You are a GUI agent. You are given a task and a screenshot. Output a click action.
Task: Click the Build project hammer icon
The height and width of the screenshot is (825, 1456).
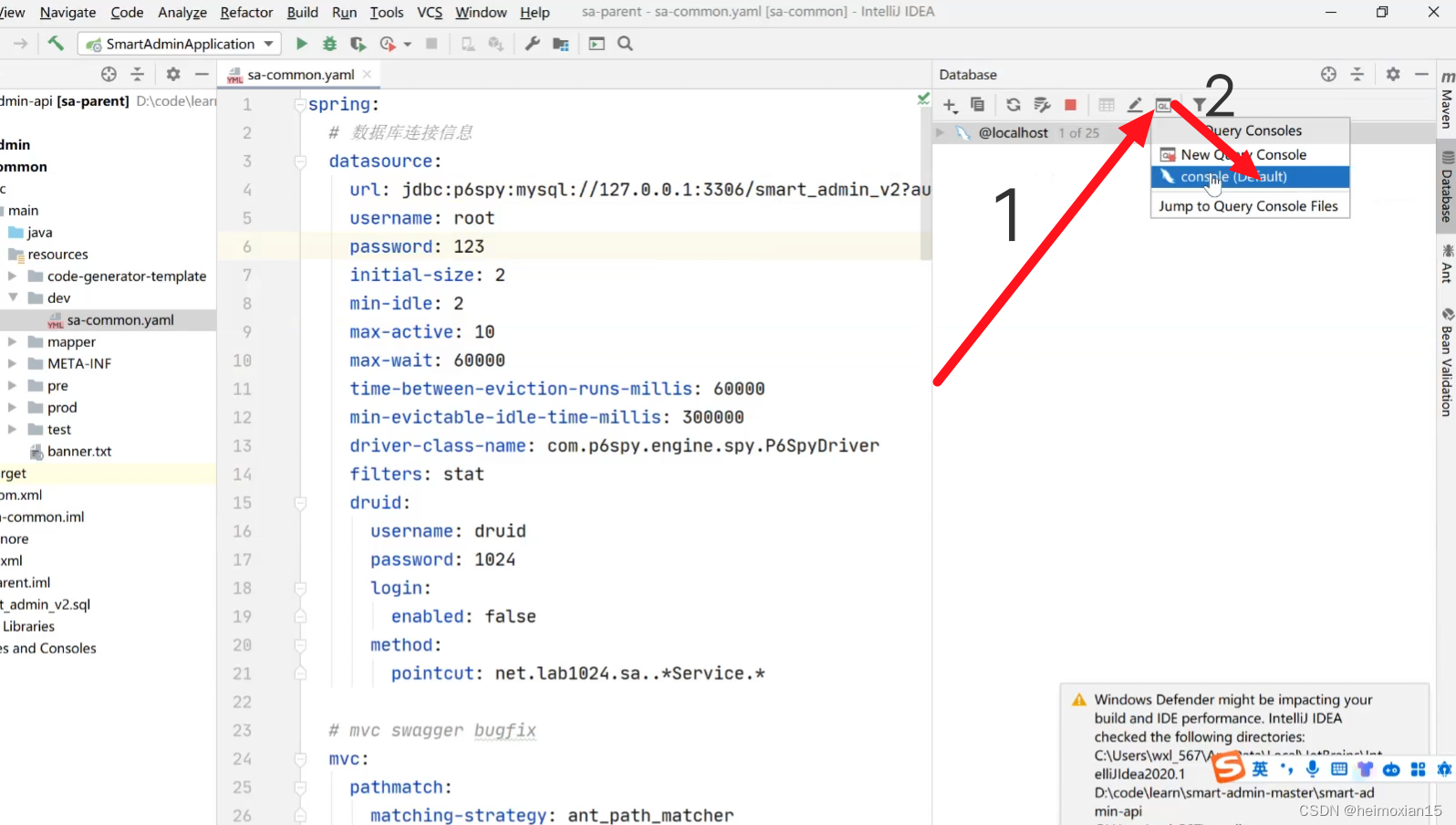coord(56,44)
